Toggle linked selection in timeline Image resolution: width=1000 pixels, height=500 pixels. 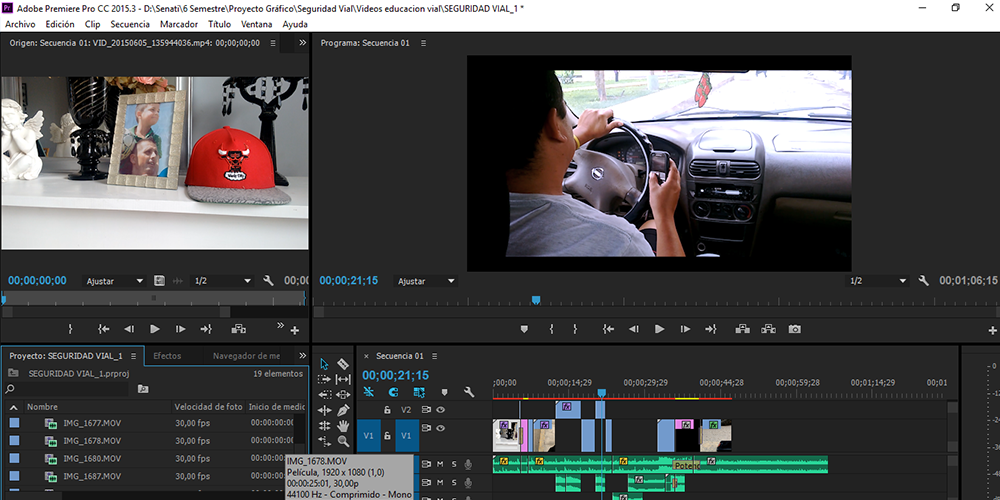click(419, 392)
